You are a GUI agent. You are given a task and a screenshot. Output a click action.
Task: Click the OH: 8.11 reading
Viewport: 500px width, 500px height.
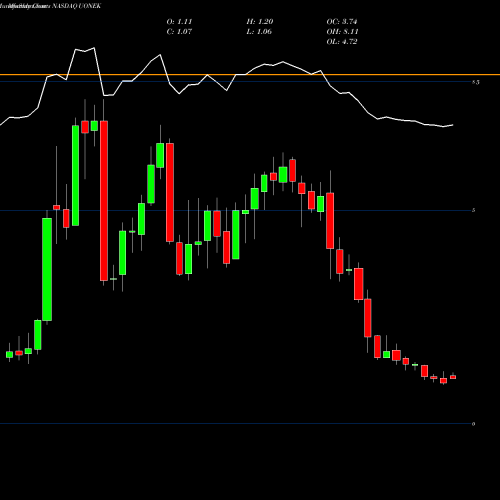[342, 32]
